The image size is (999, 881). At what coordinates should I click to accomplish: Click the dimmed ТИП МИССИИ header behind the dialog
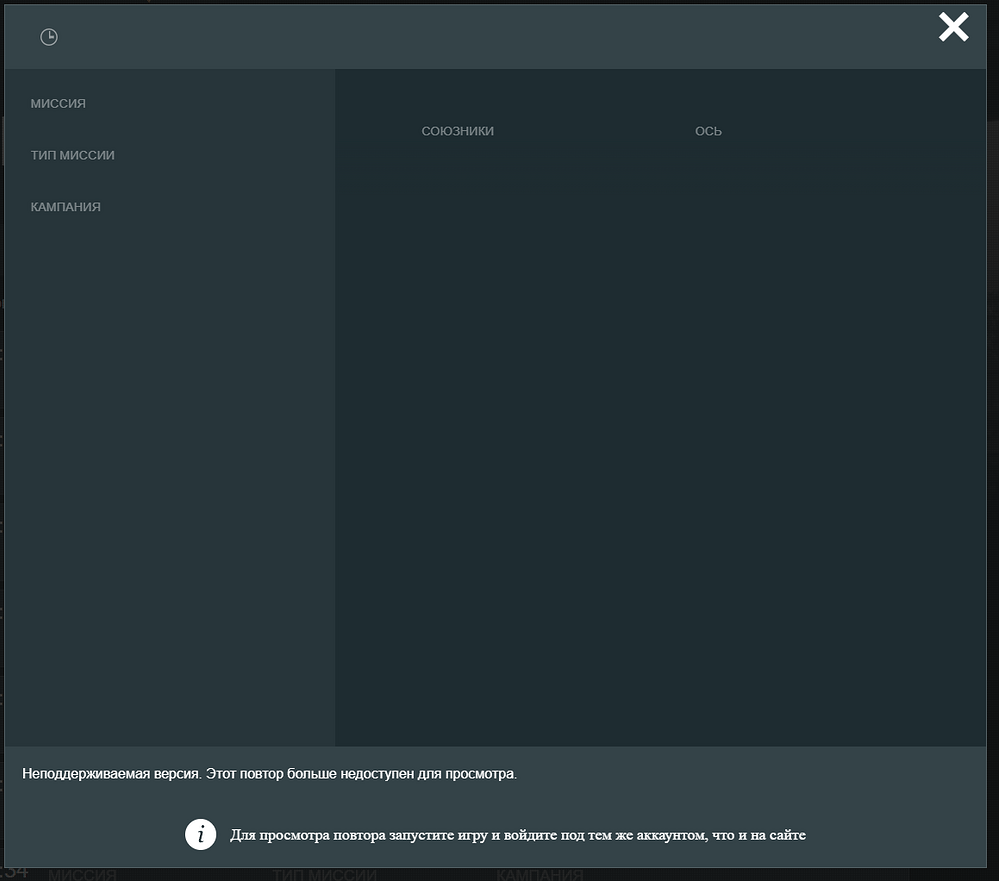pos(324,875)
